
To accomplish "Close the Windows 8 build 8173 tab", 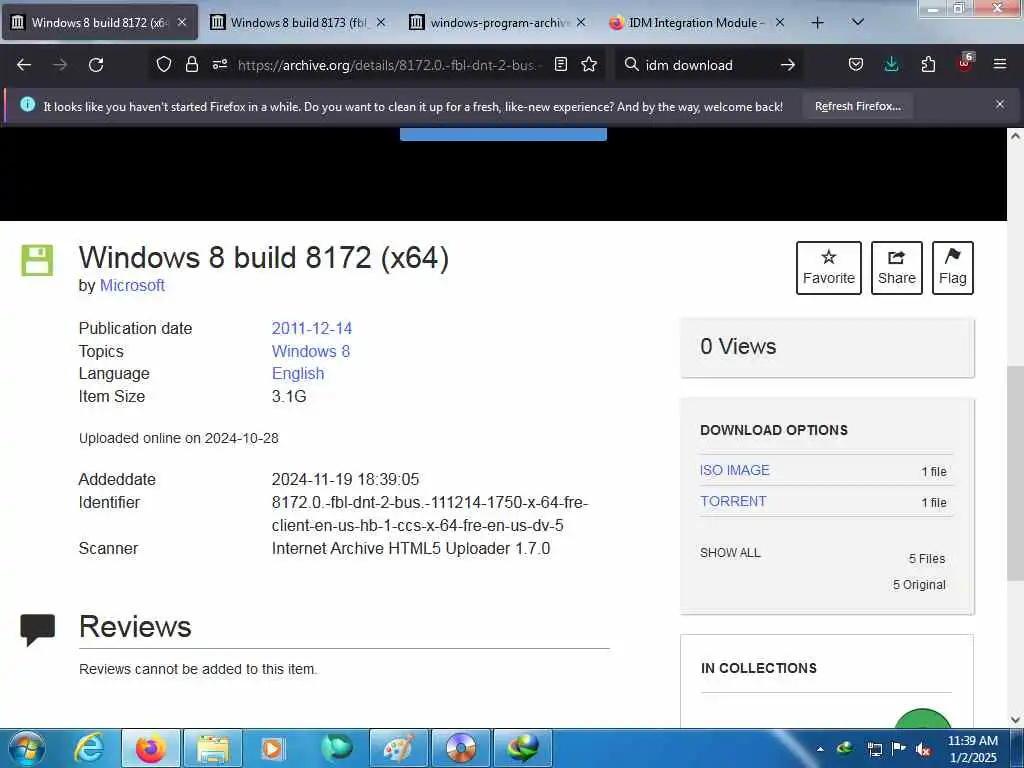I will (381, 23).
